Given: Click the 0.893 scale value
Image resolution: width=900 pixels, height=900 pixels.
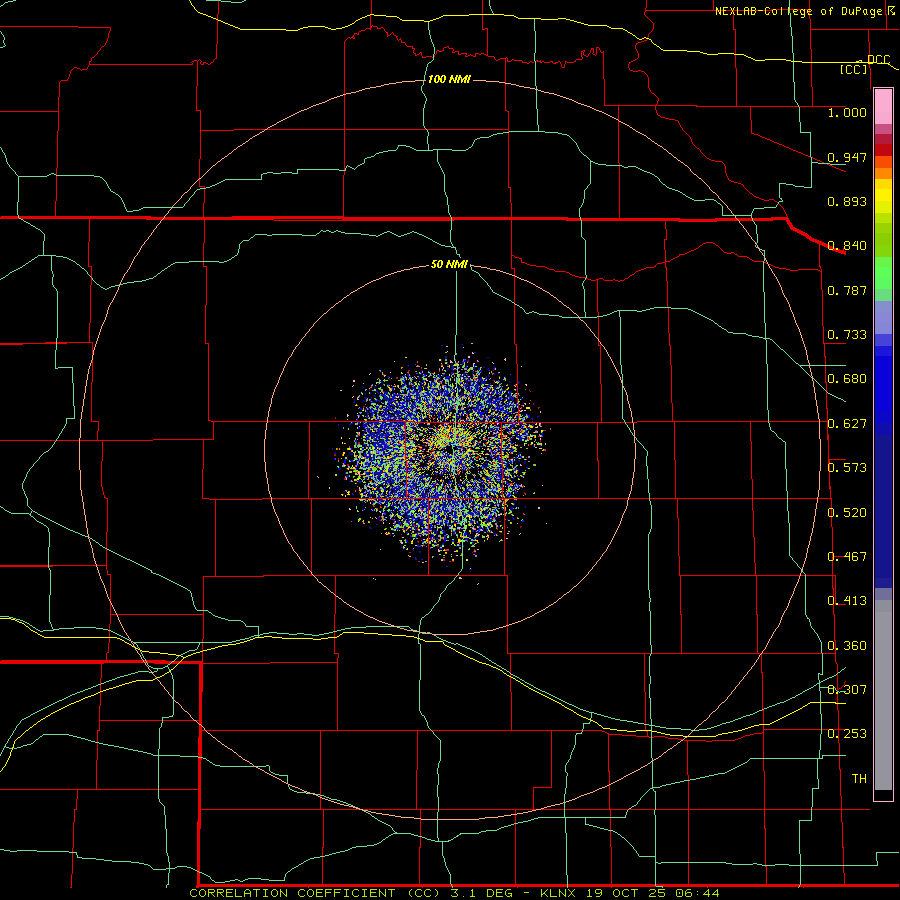Looking at the screenshot, I should (x=847, y=201).
